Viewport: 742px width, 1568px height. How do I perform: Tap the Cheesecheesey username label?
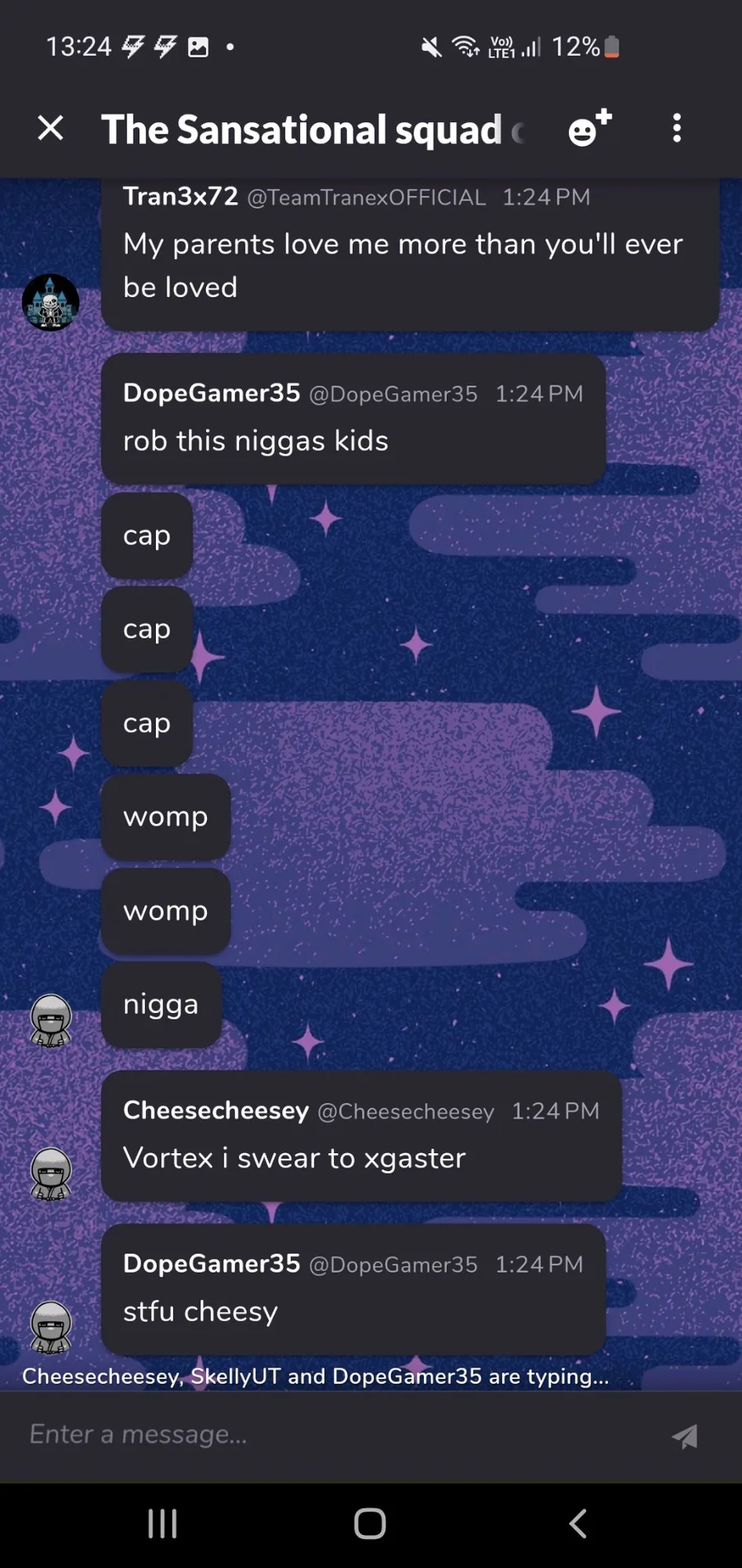coord(216,1110)
